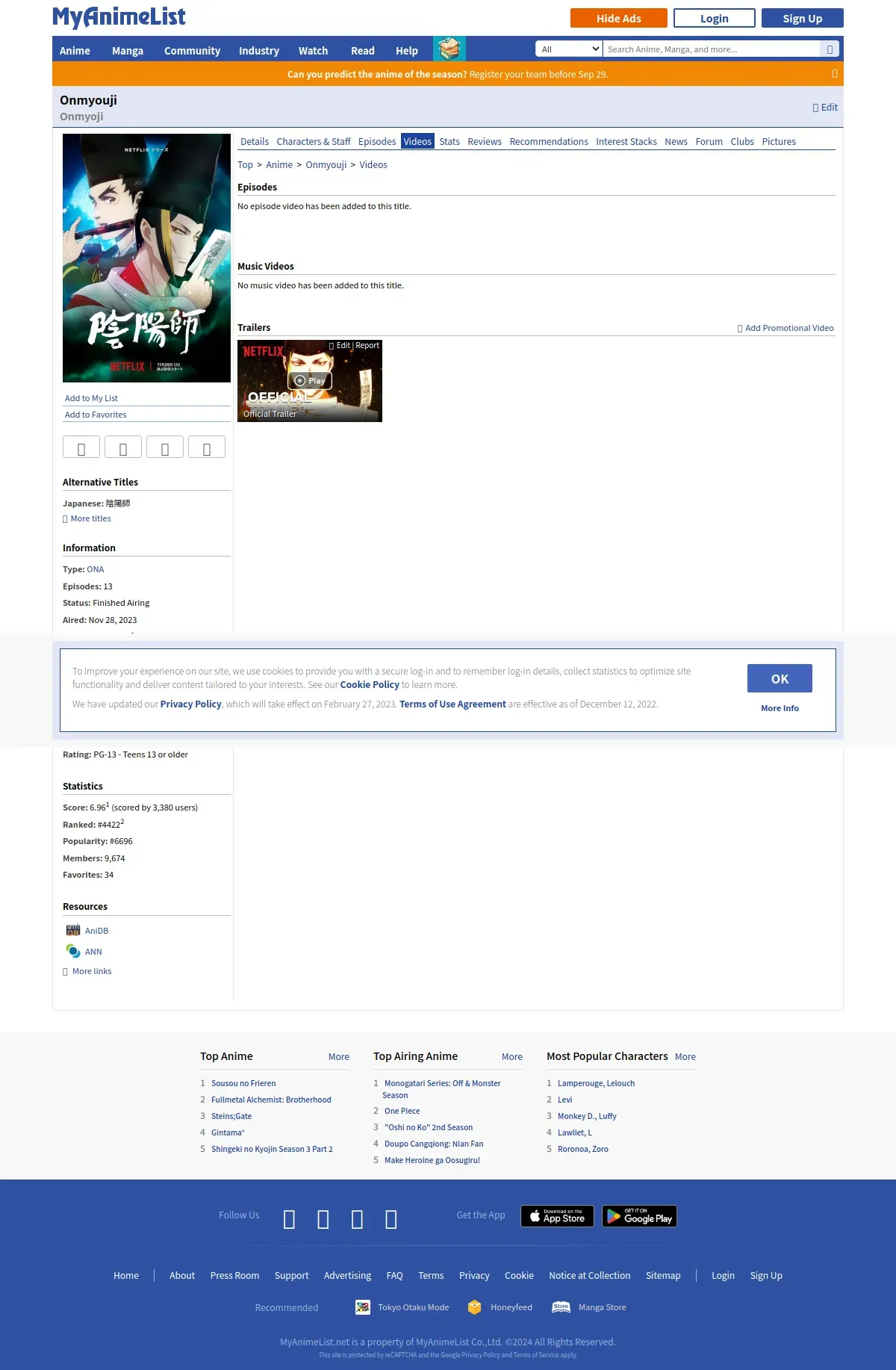Open the manga store box icon in navbar

coord(449,49)
